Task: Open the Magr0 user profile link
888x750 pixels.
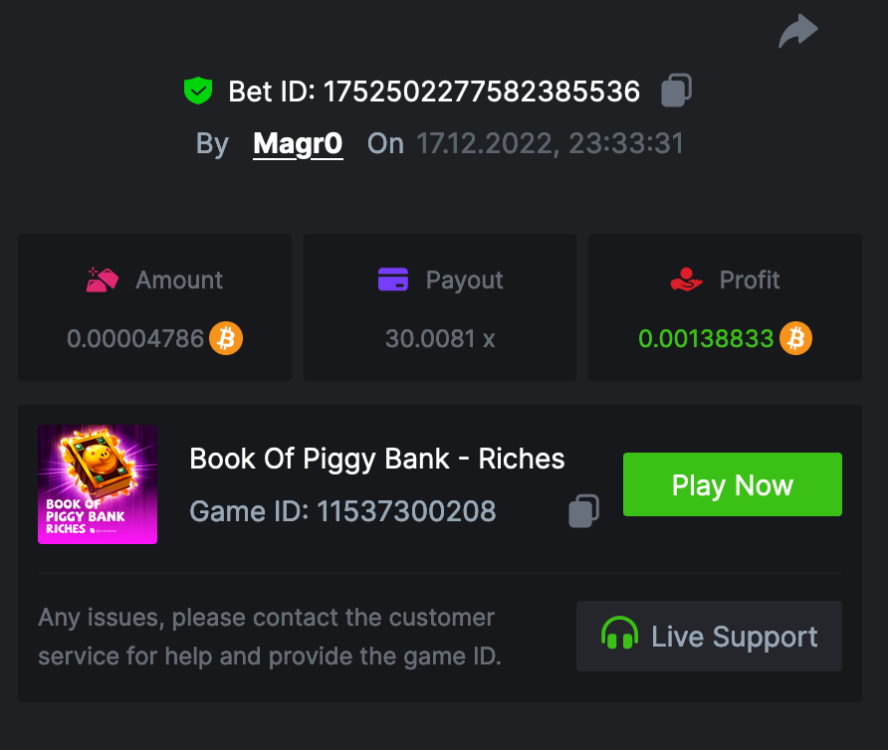Action: click(x=298, y=144)
